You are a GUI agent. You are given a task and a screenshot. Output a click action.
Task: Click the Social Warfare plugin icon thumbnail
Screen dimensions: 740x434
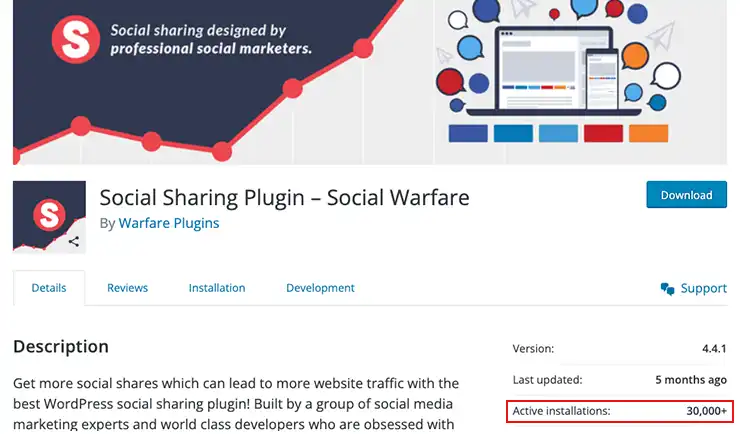tap(49, 217)
